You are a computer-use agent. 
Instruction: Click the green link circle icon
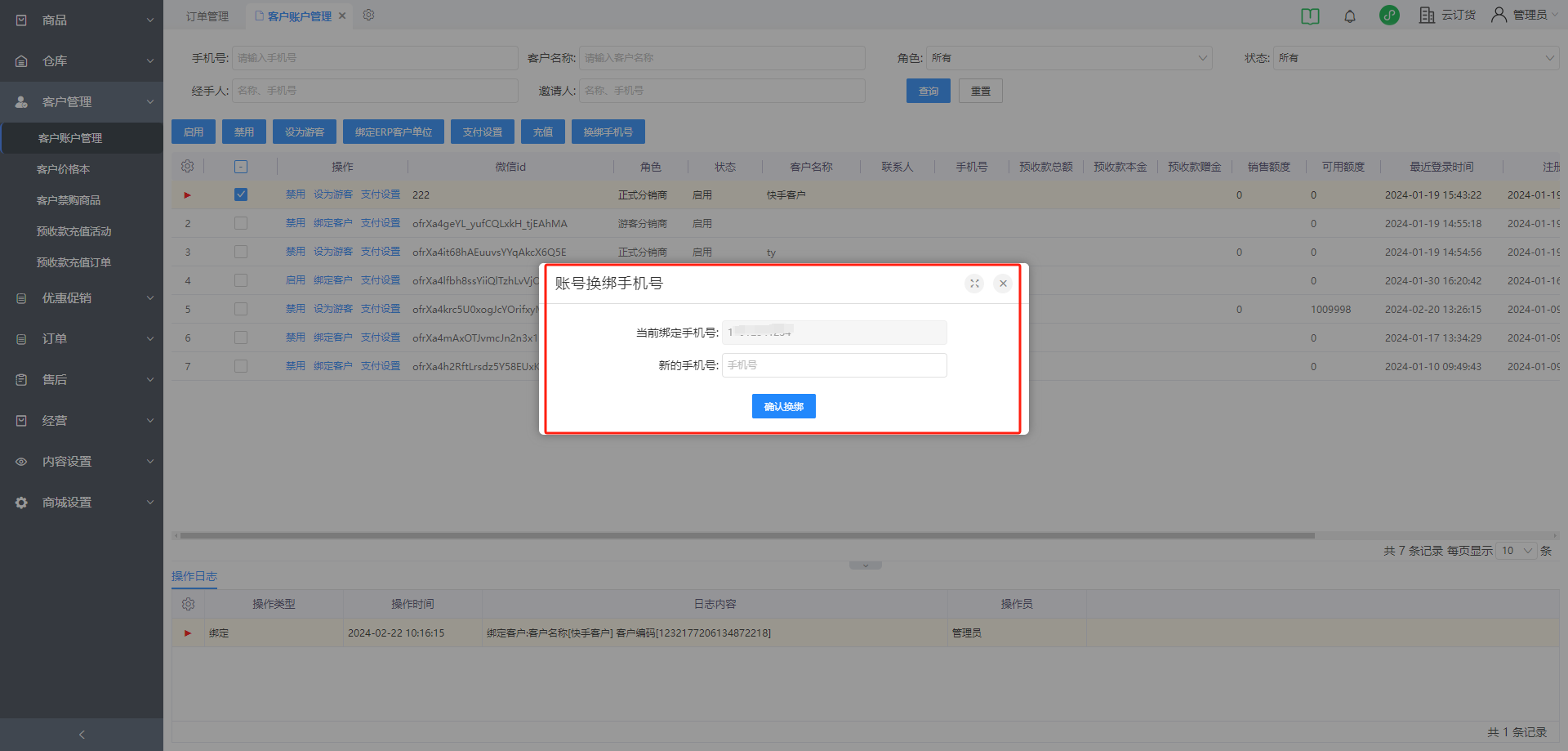pyautogui.click(x=1389, y=15)
